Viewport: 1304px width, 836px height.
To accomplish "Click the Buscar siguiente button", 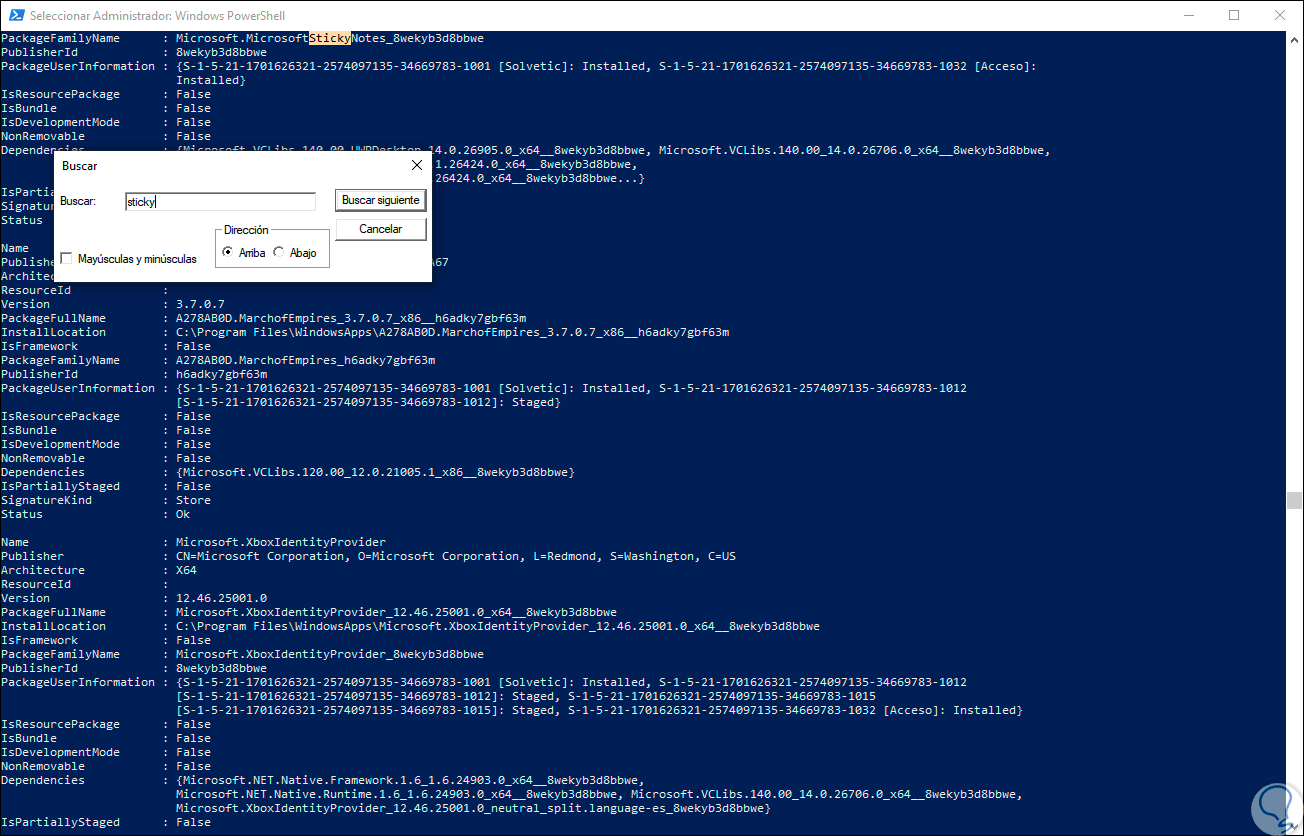I will coord(381,200).
